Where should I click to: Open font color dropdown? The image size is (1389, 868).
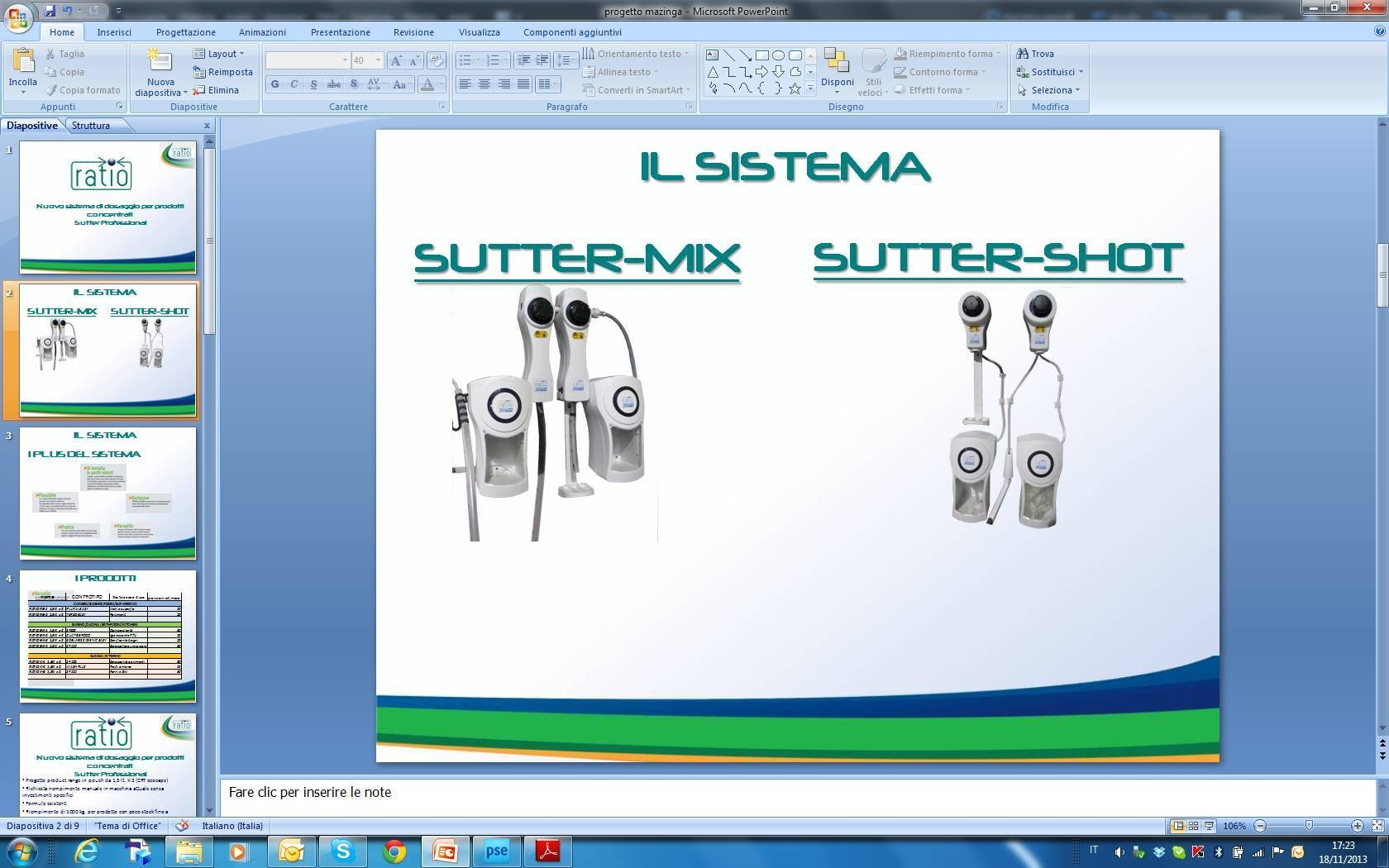pos(441,84)
